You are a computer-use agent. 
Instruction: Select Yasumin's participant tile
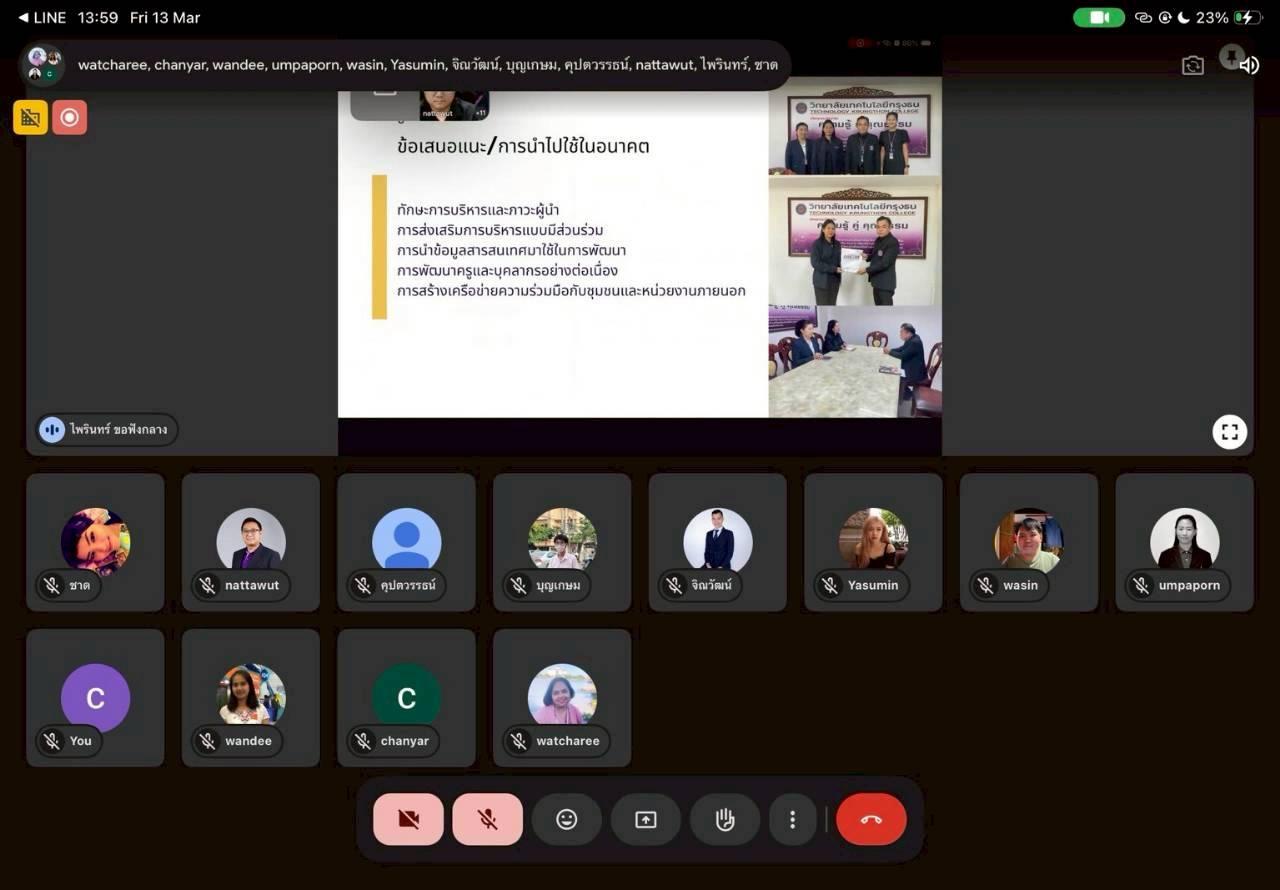tap(873, 542)
